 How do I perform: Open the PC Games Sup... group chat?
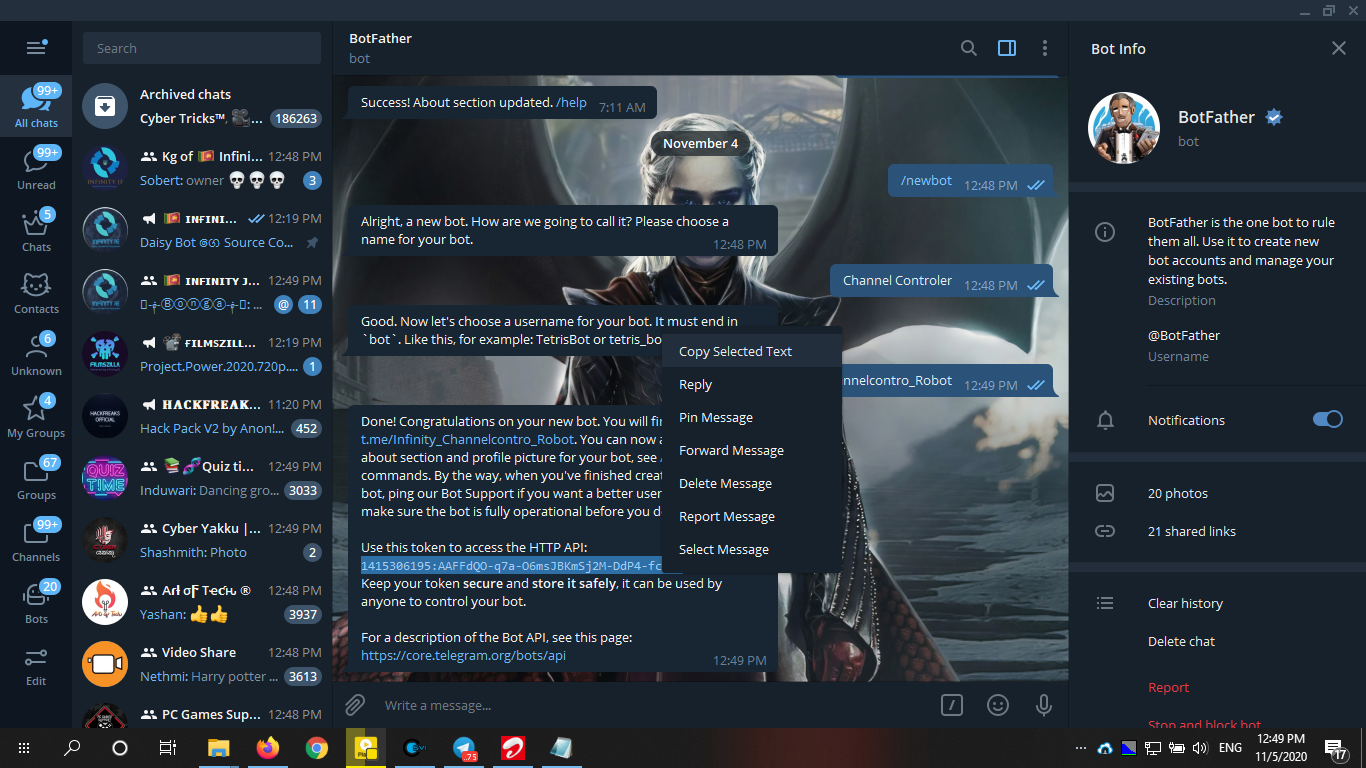(x=202, y=713)
